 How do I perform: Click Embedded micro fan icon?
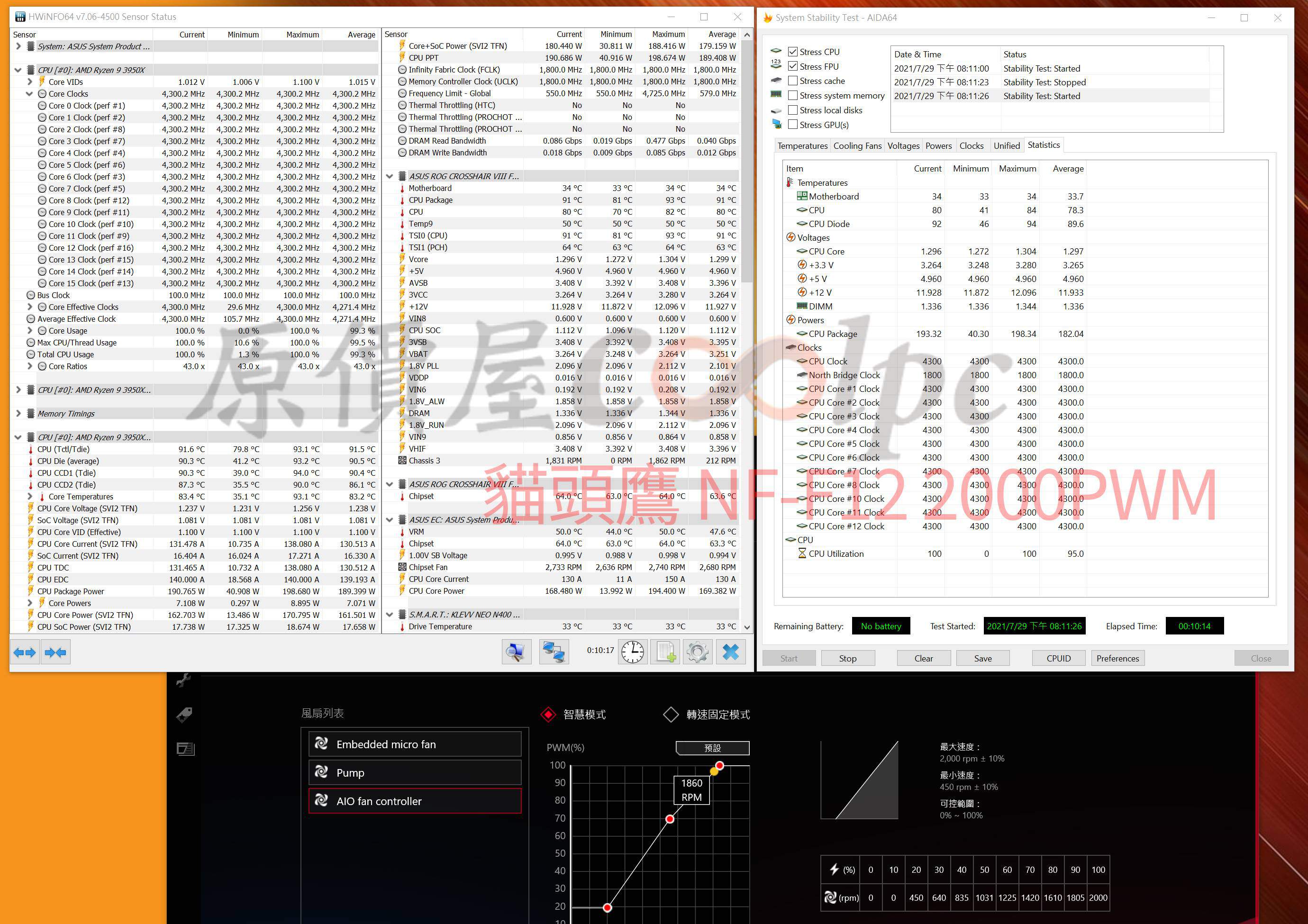[321, 743]
